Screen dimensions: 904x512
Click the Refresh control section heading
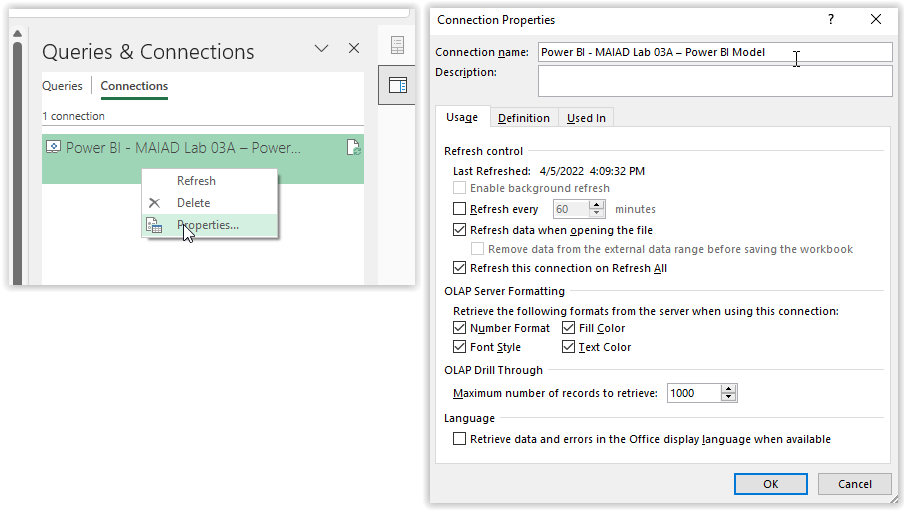coord(483,151)
